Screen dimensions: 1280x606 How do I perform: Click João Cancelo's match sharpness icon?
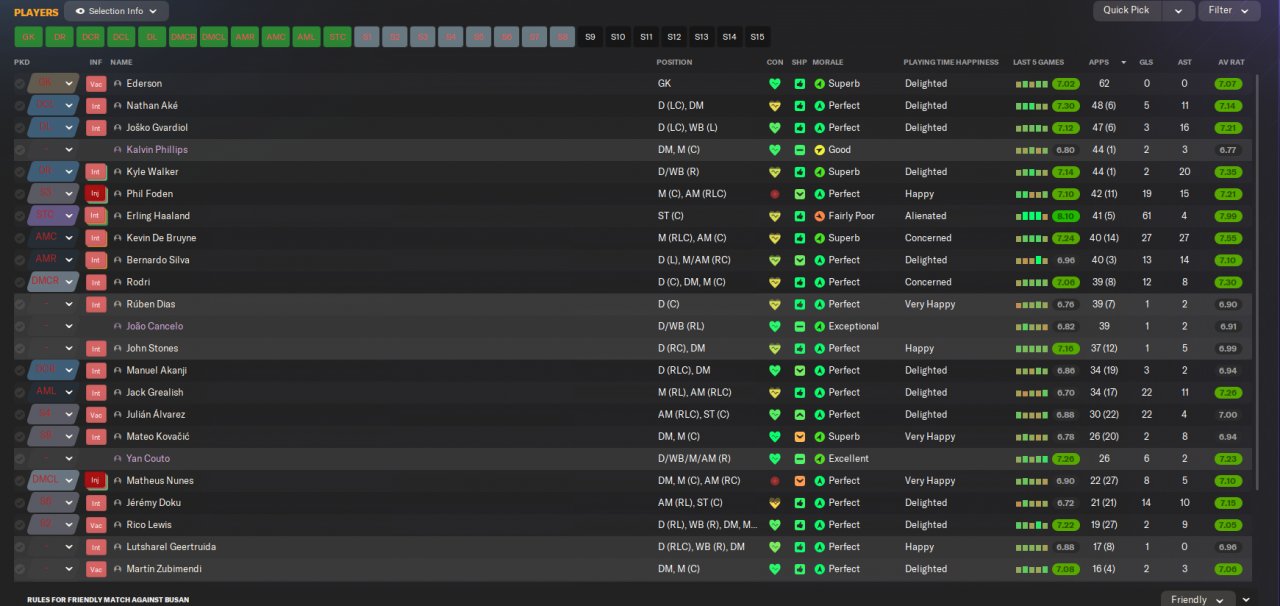tap(800, 327)
